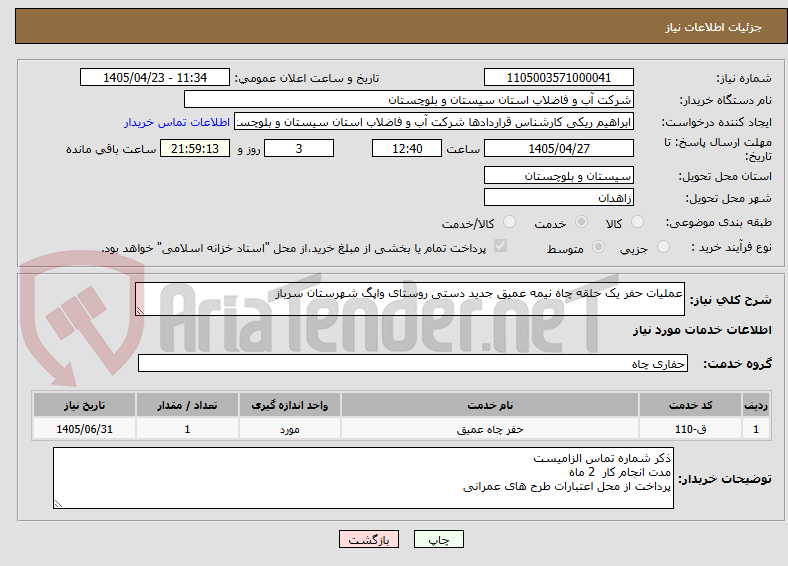Click the general description text area
The height and width of the screenshot is (566, 788).
pos(410,299)
